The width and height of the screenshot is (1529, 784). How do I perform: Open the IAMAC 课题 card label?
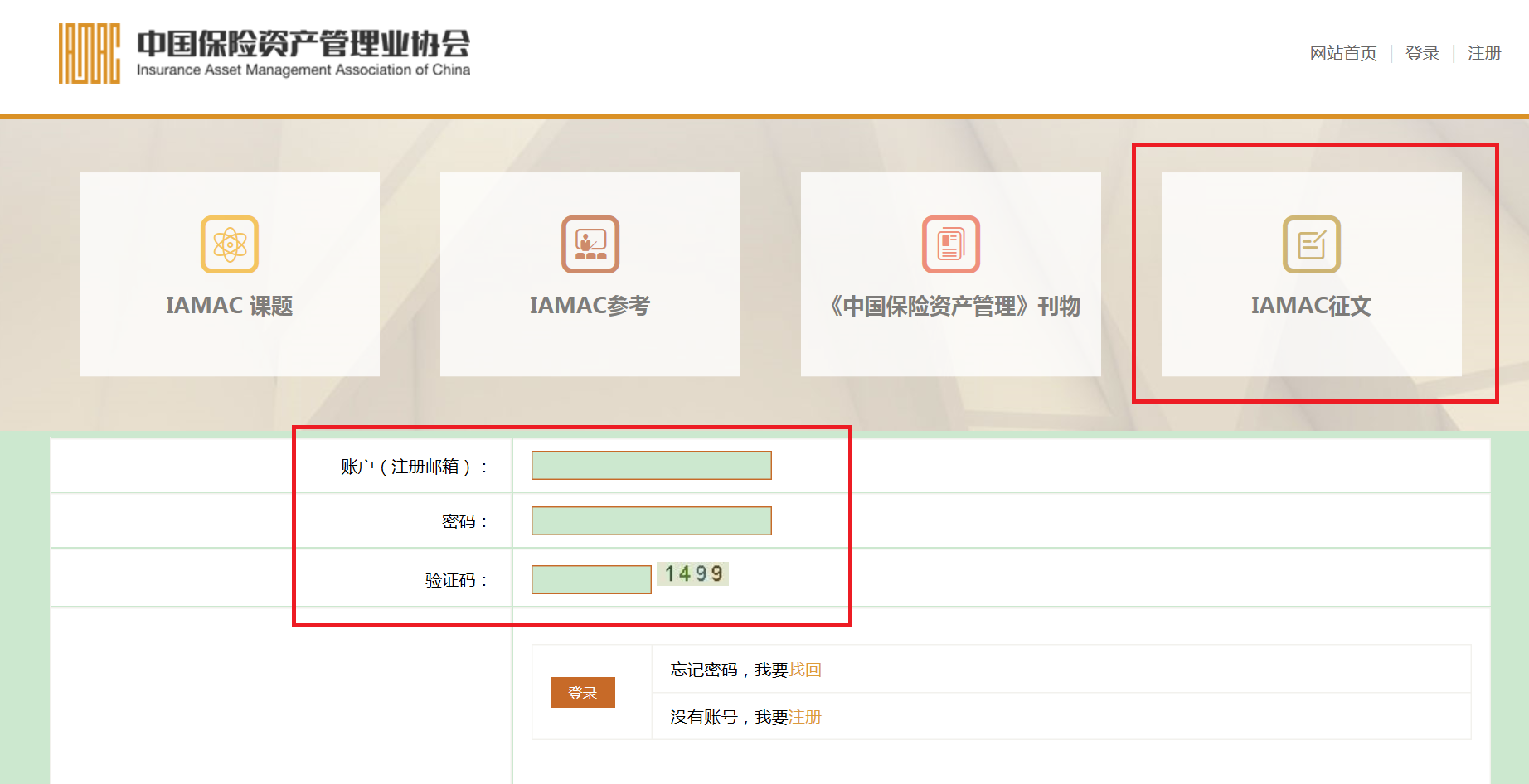230,306
